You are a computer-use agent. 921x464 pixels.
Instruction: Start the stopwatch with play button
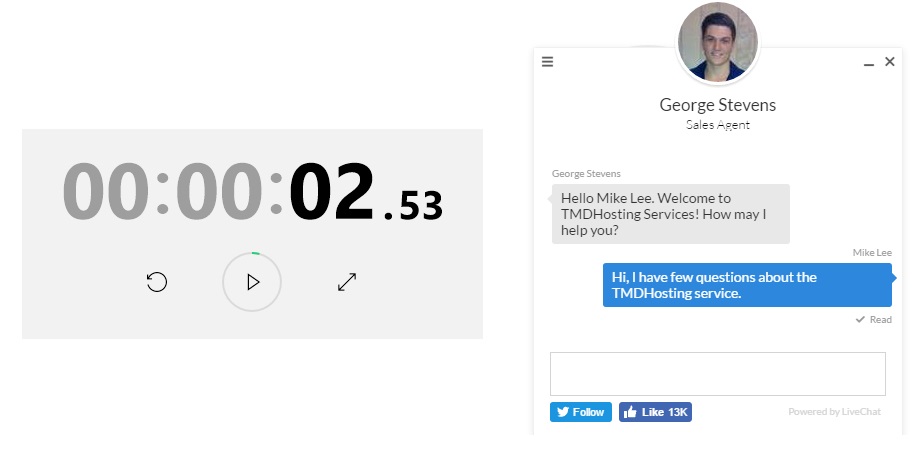[252, 282]
